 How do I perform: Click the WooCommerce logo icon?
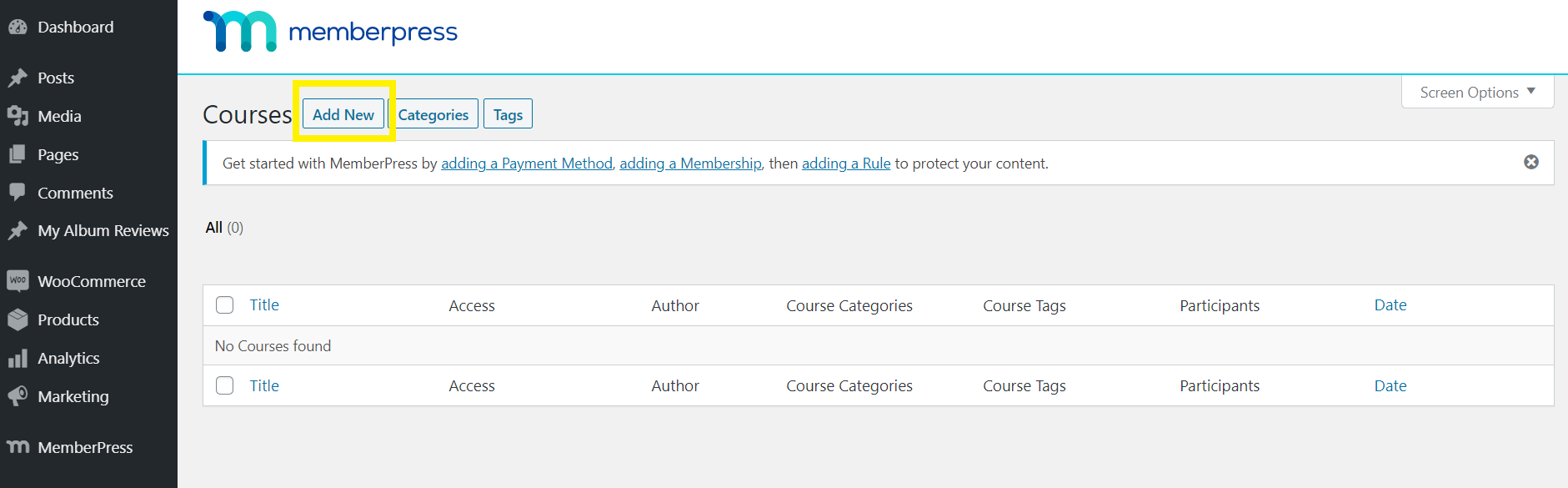18,280
